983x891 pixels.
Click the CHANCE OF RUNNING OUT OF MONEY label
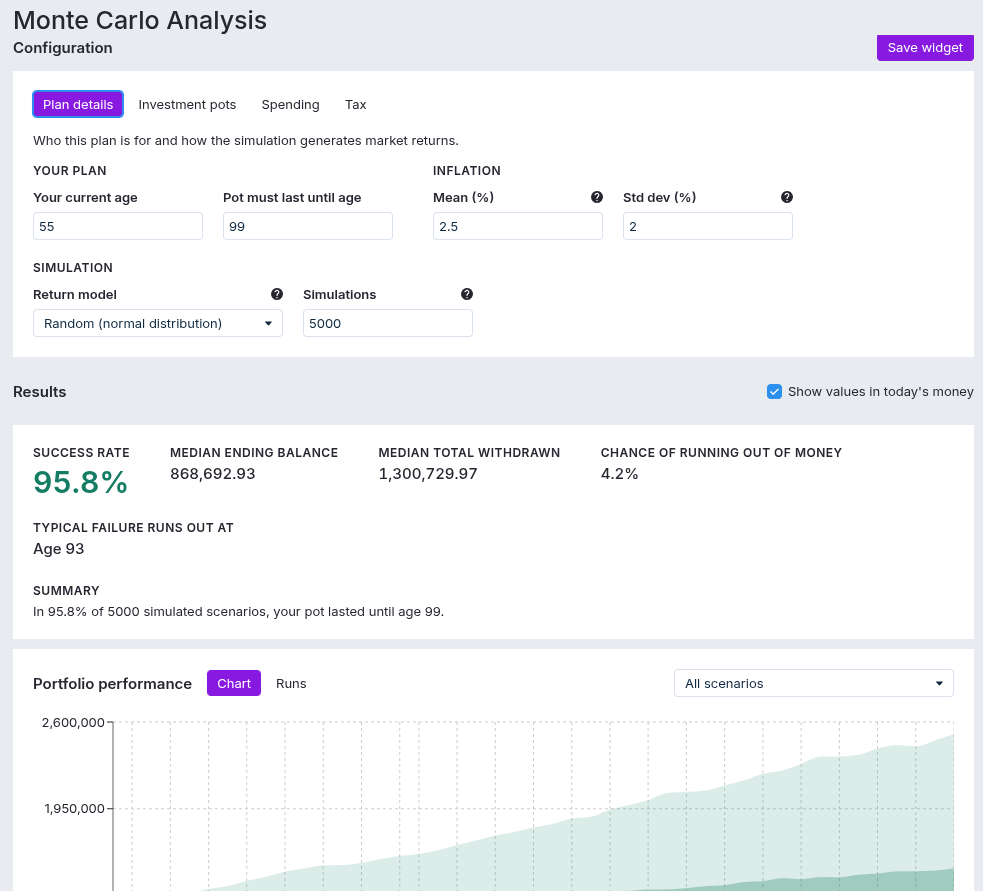click(x=721, y=453)
